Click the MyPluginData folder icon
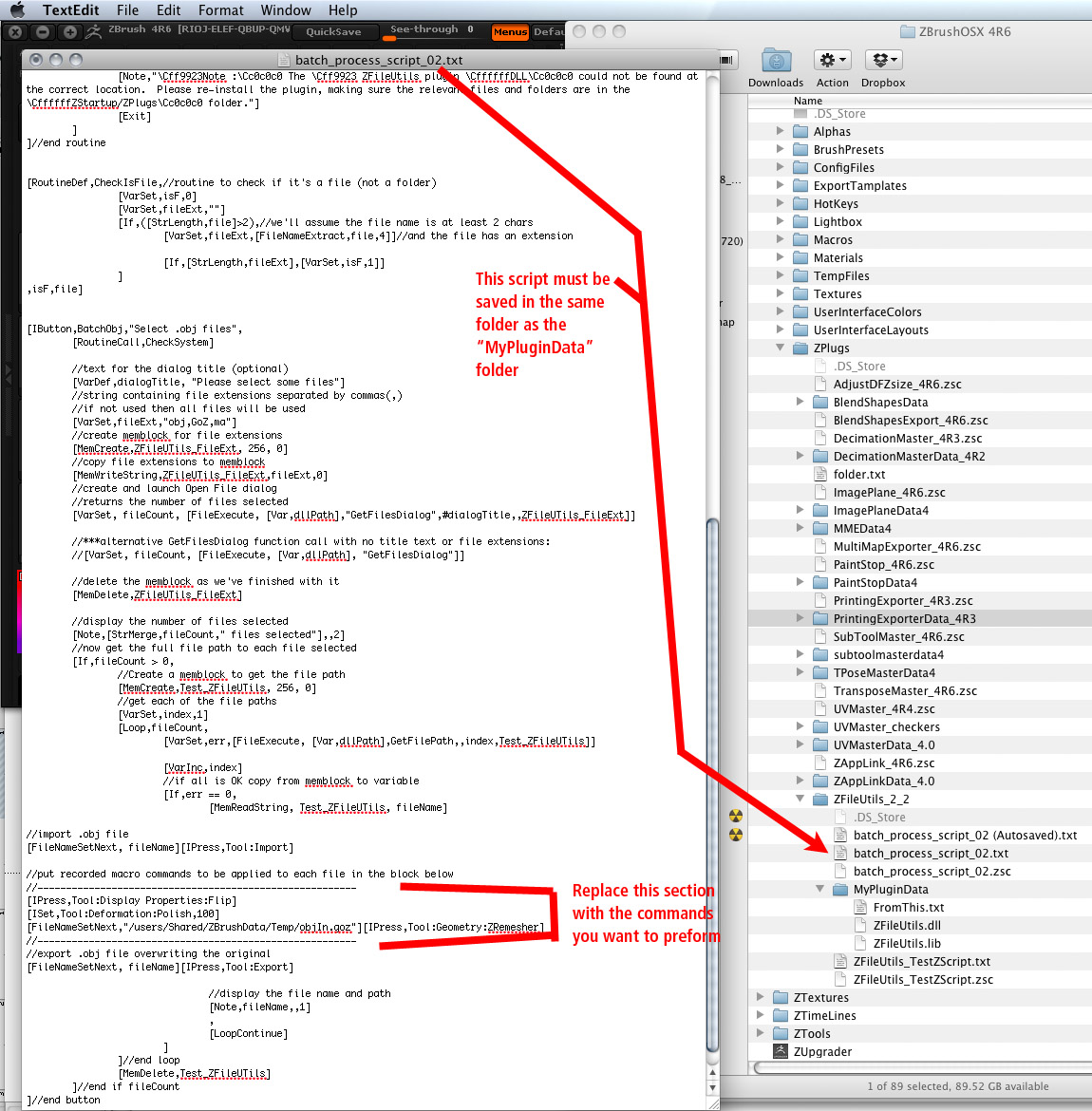 839,889
